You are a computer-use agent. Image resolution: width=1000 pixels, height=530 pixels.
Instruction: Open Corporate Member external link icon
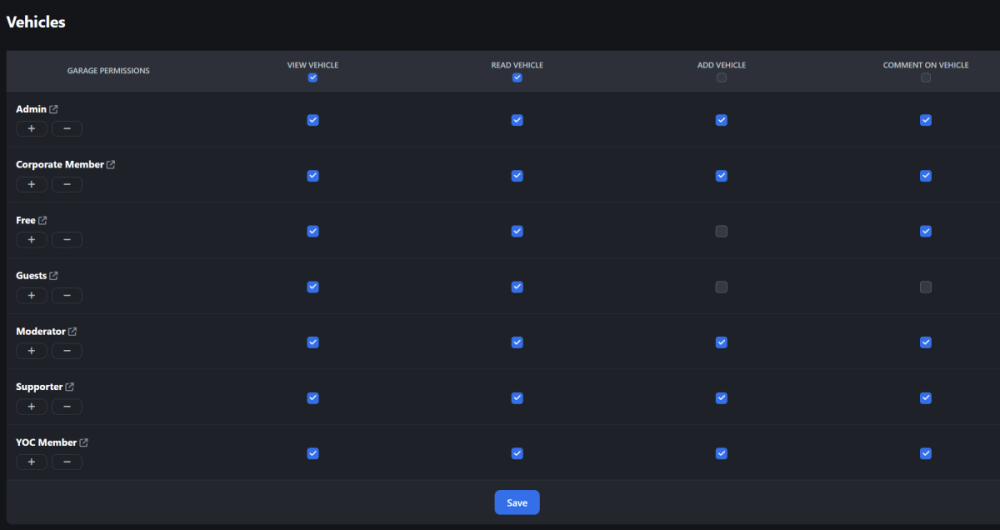tap(111, 165)
